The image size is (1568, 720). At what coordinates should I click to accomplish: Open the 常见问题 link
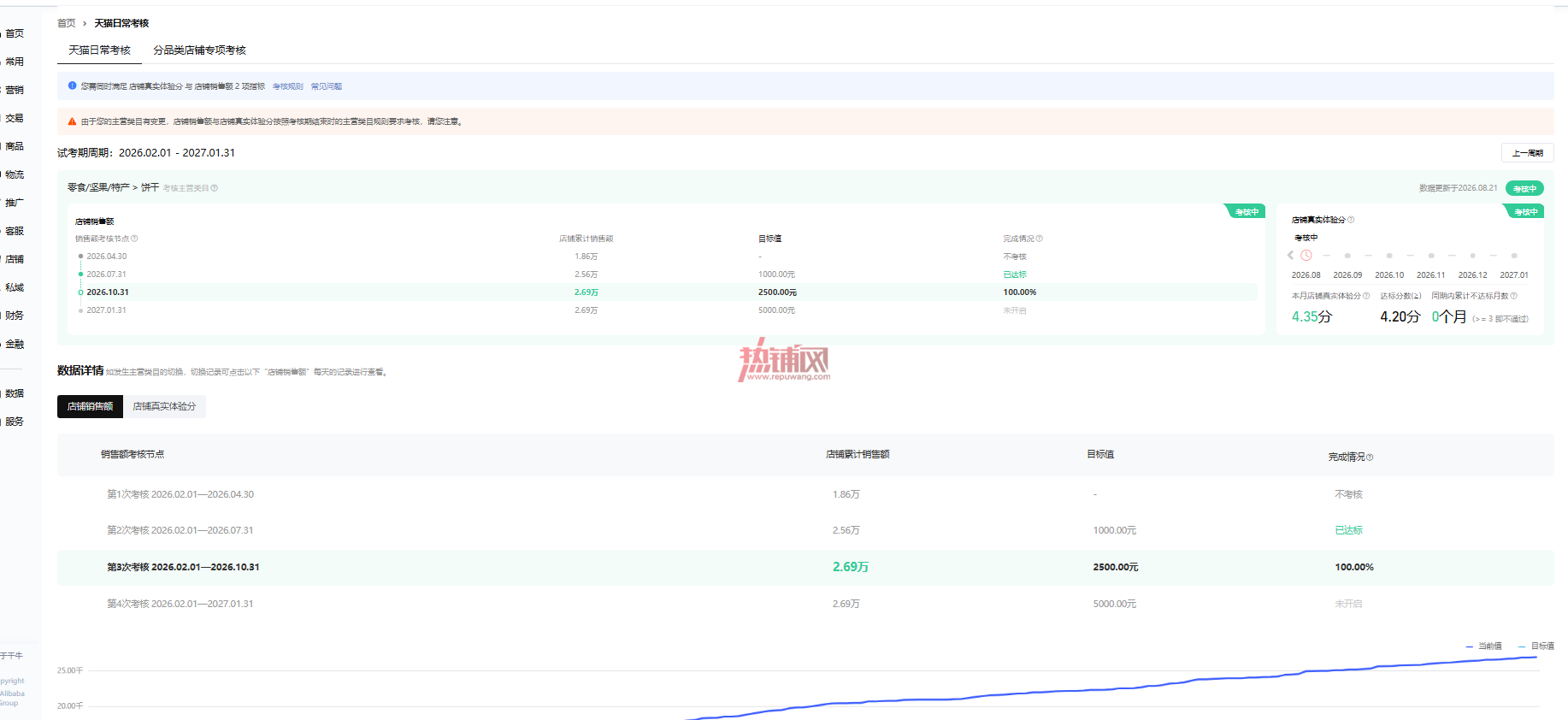pyautogui.click(x=326, y=86)
